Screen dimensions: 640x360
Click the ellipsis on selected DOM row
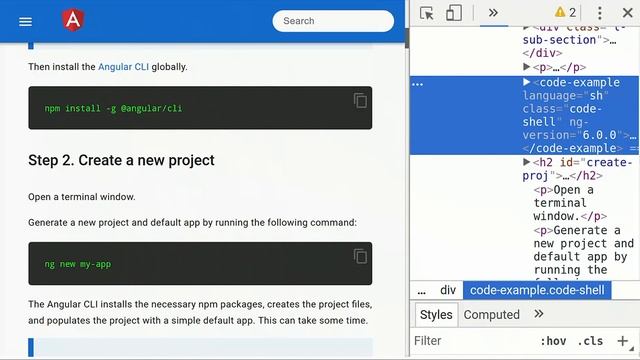[418, 84]
